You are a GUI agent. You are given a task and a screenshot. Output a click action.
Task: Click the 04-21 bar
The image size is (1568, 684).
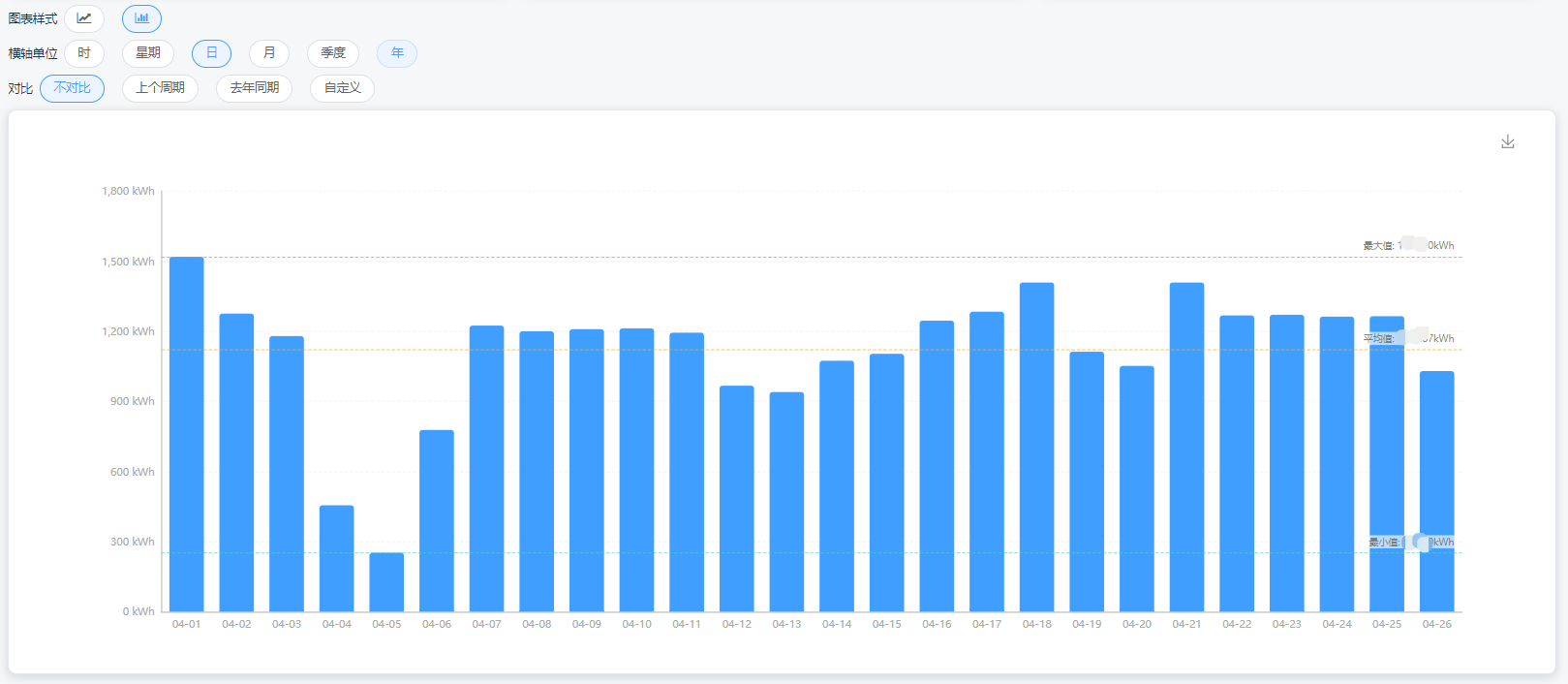(x=1186, y=447)
